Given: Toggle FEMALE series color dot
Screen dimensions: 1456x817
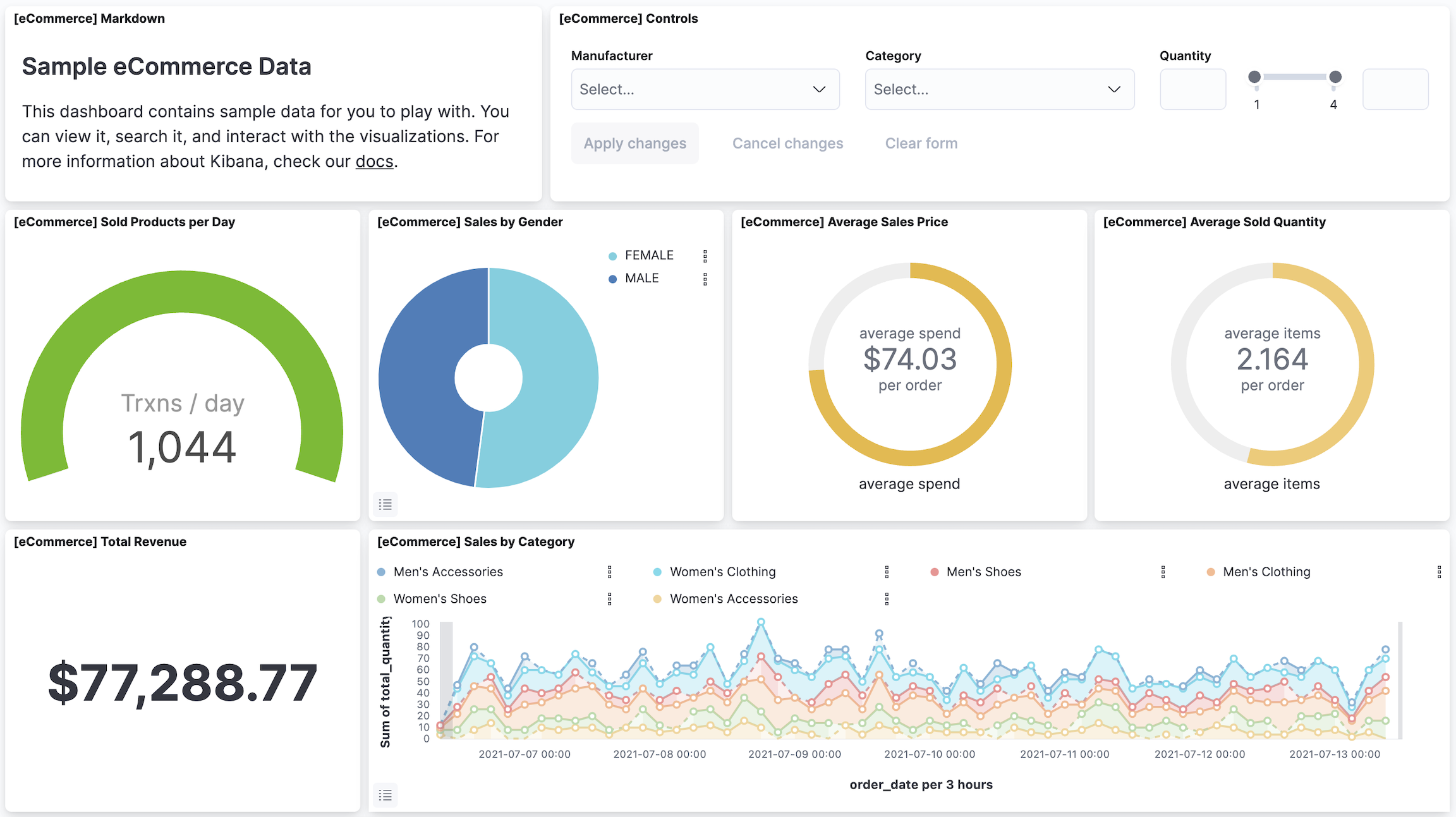Looking at the screenshot, I should pos(612,256).
